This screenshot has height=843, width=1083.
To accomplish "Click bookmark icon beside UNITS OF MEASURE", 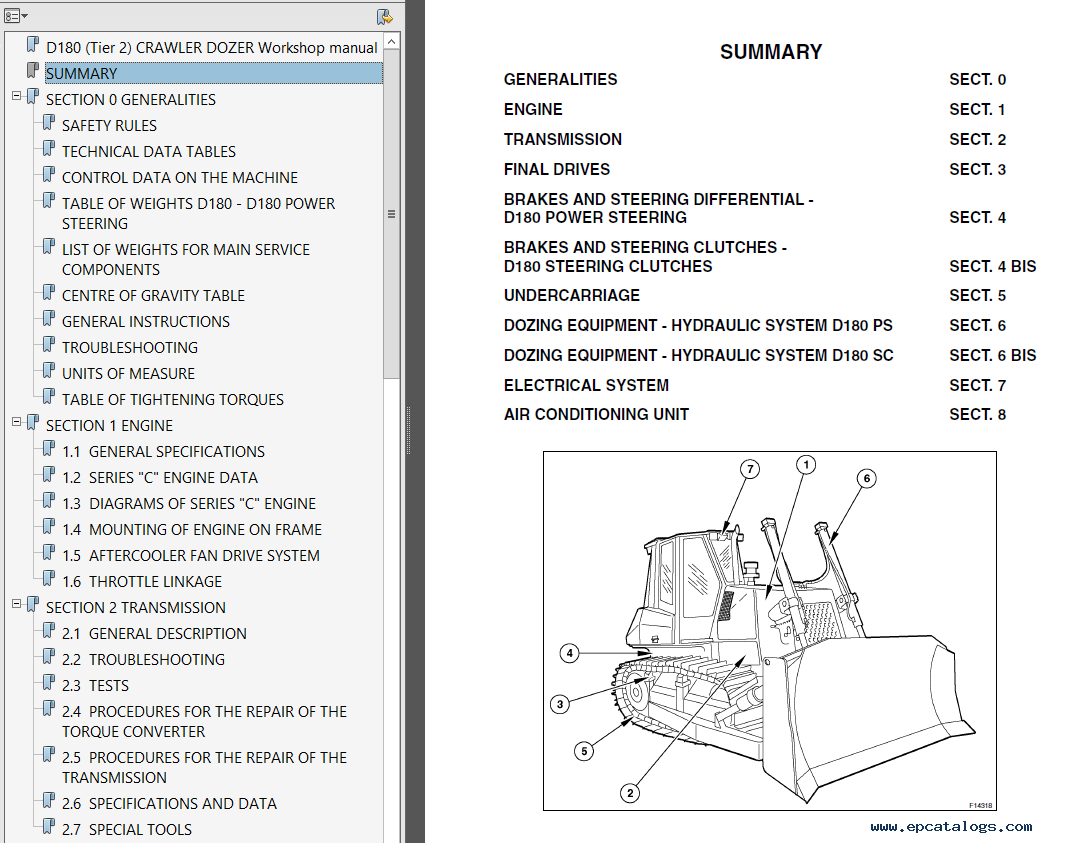I will pyautogui.click(x=48, y=371).
